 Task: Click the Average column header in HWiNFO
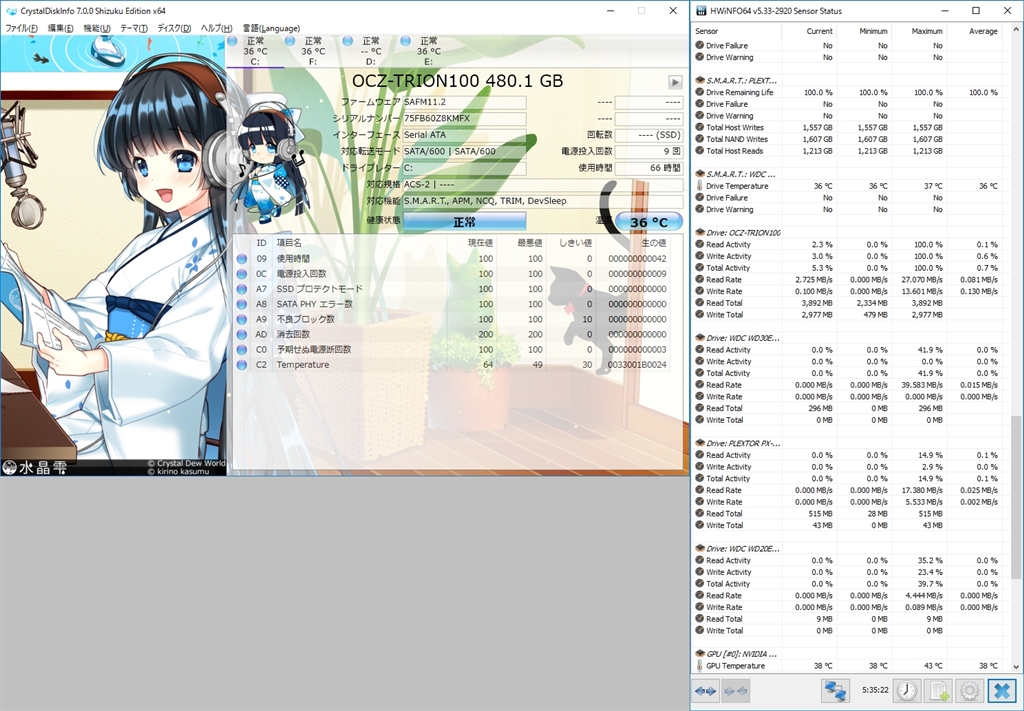pos(974,31)
